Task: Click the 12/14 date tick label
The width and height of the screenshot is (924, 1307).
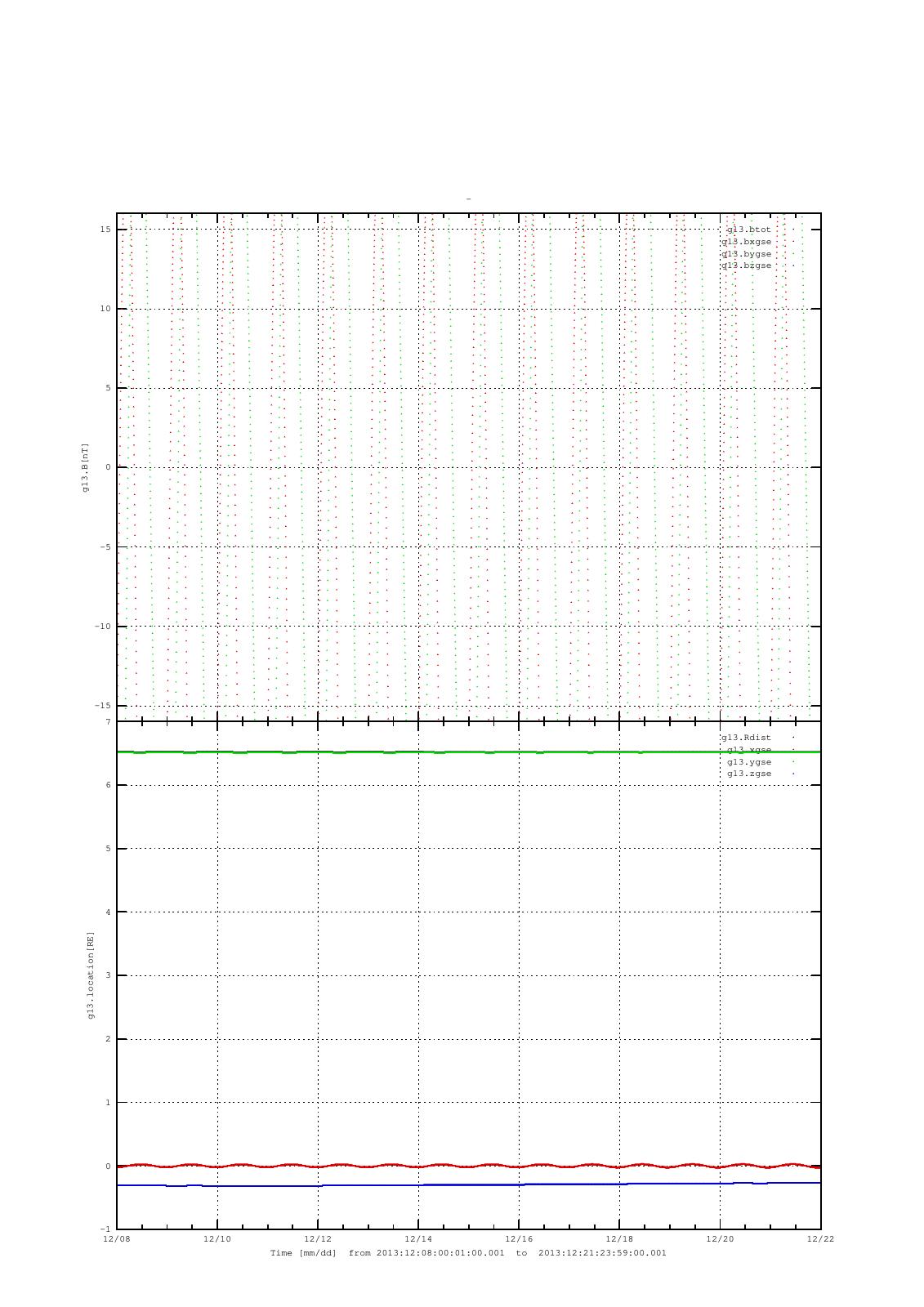Action: (418, 1239)
